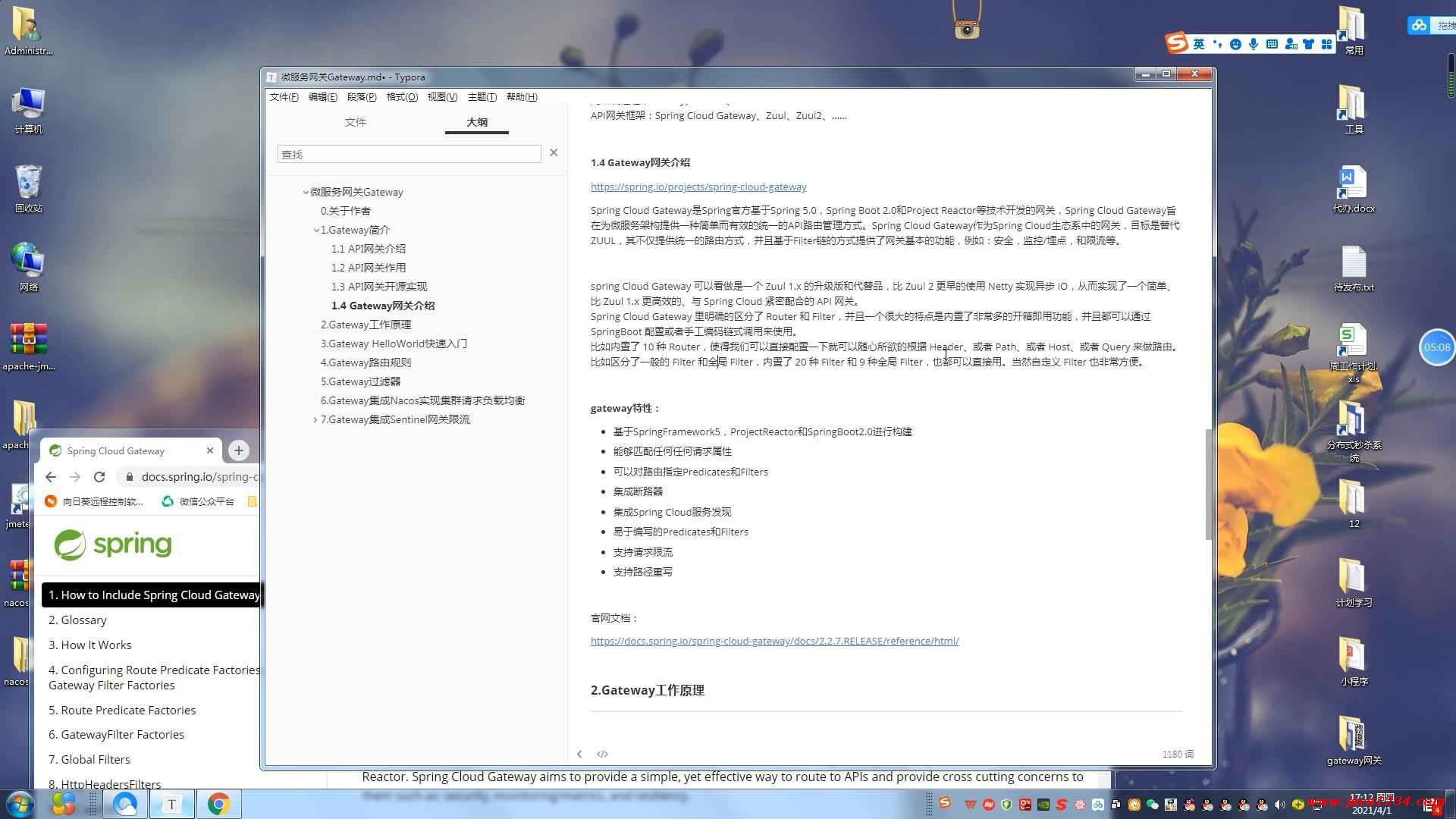Open a new Chrome tab
Screen dimensions: 1456x819
pyautogui.click(x=238, y=450)
